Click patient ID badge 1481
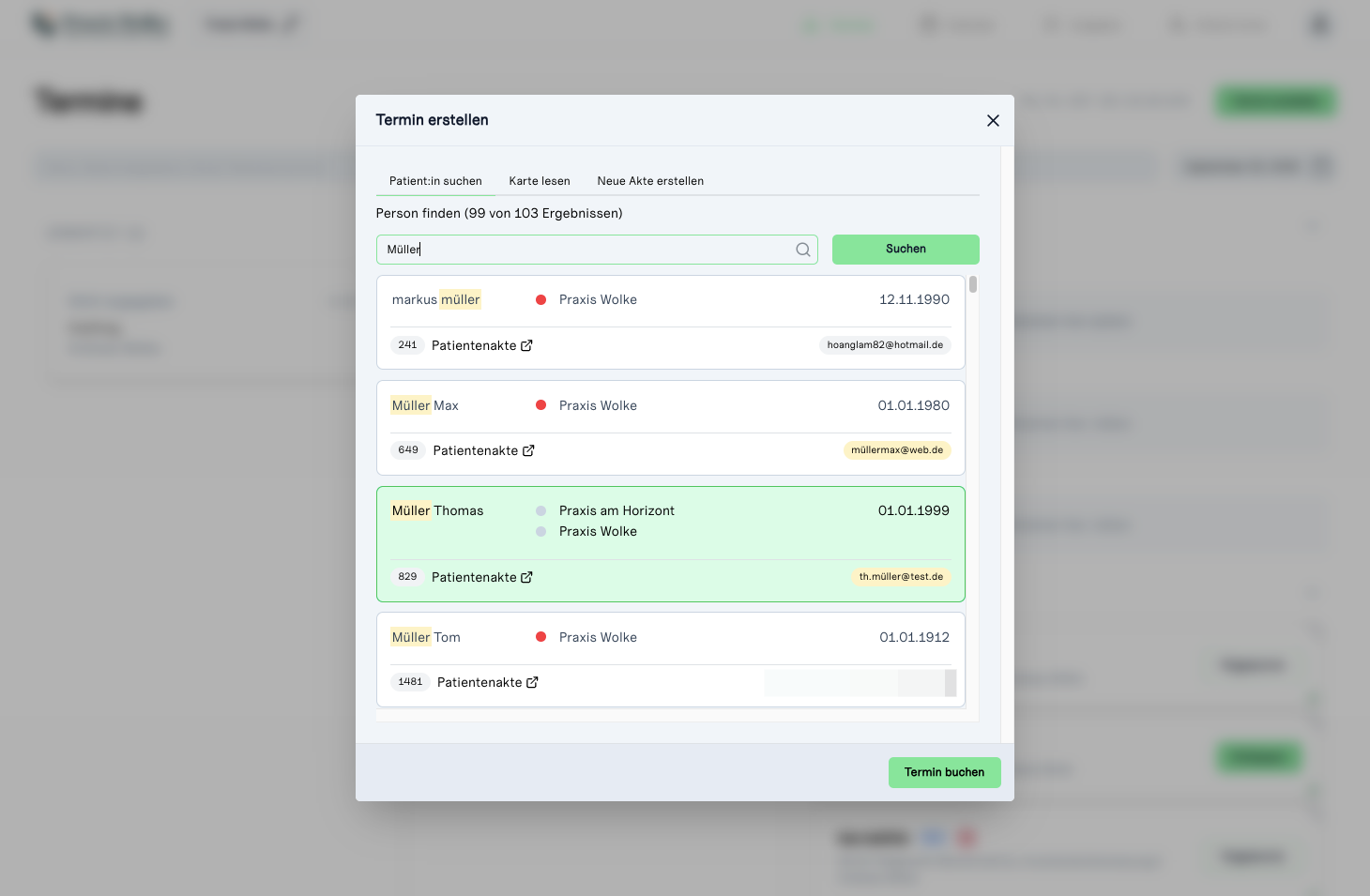1370x896 pixels. point(410,682)
